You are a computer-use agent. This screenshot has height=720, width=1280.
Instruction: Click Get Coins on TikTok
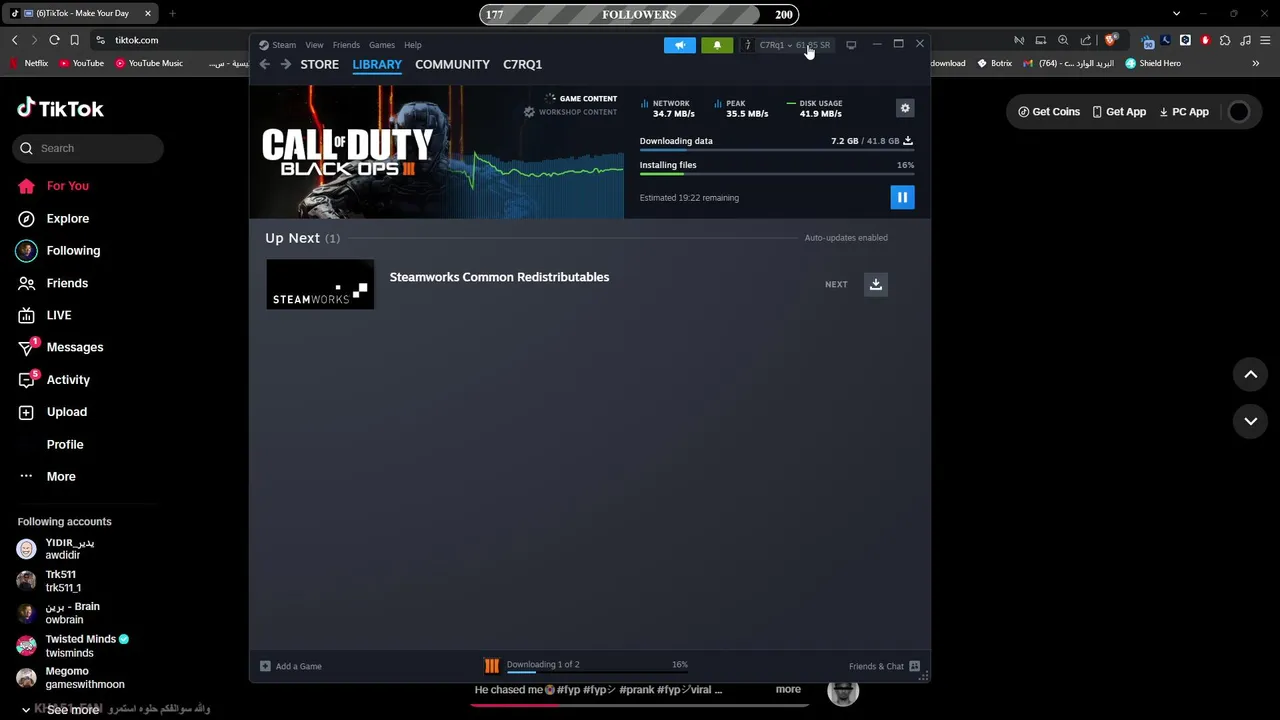click(1049, 112)
